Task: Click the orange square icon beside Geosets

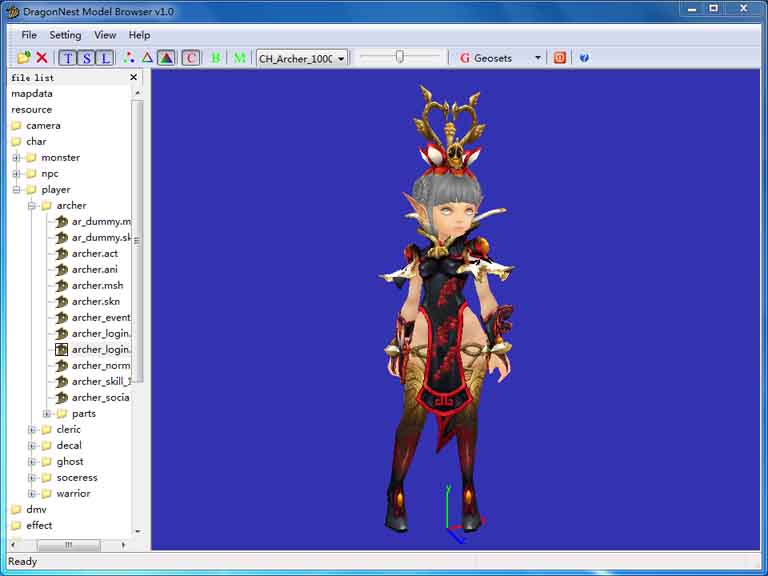Action: (x=560, y=58)
